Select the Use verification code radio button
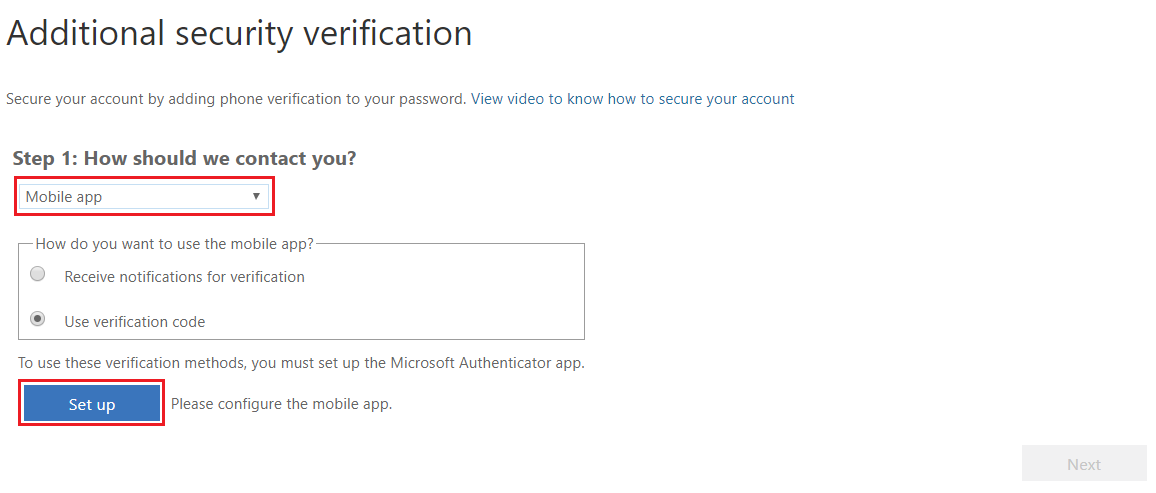The height and width of the screenshot is (493, 1156). [38, 320]
